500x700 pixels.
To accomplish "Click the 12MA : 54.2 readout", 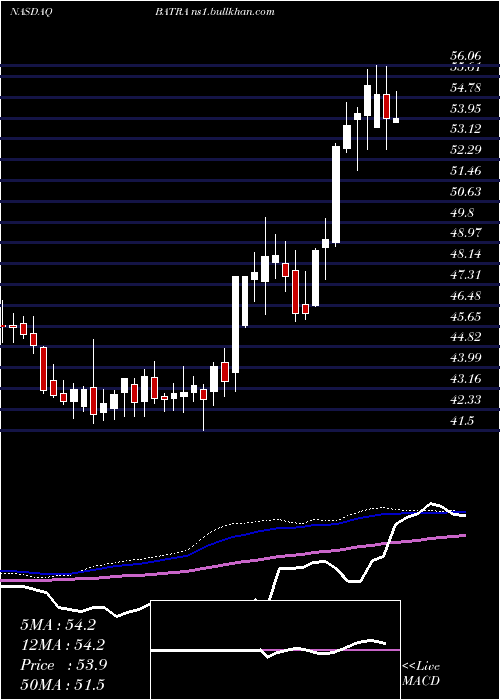I will tap(62, 645).
